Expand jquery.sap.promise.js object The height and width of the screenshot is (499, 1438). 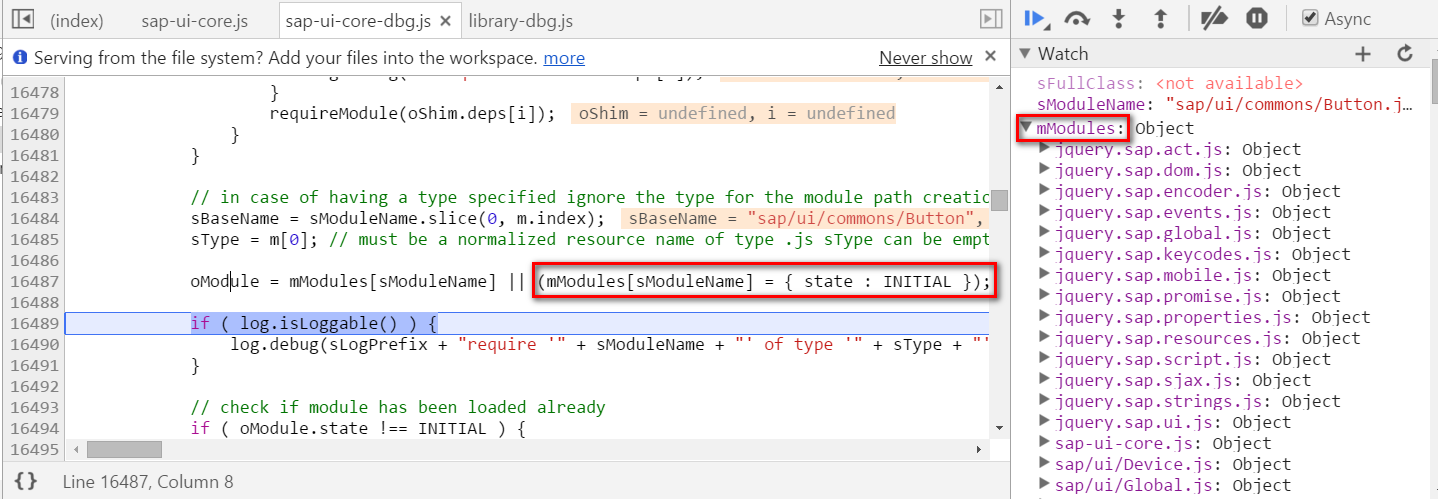tap(1045, 296)
